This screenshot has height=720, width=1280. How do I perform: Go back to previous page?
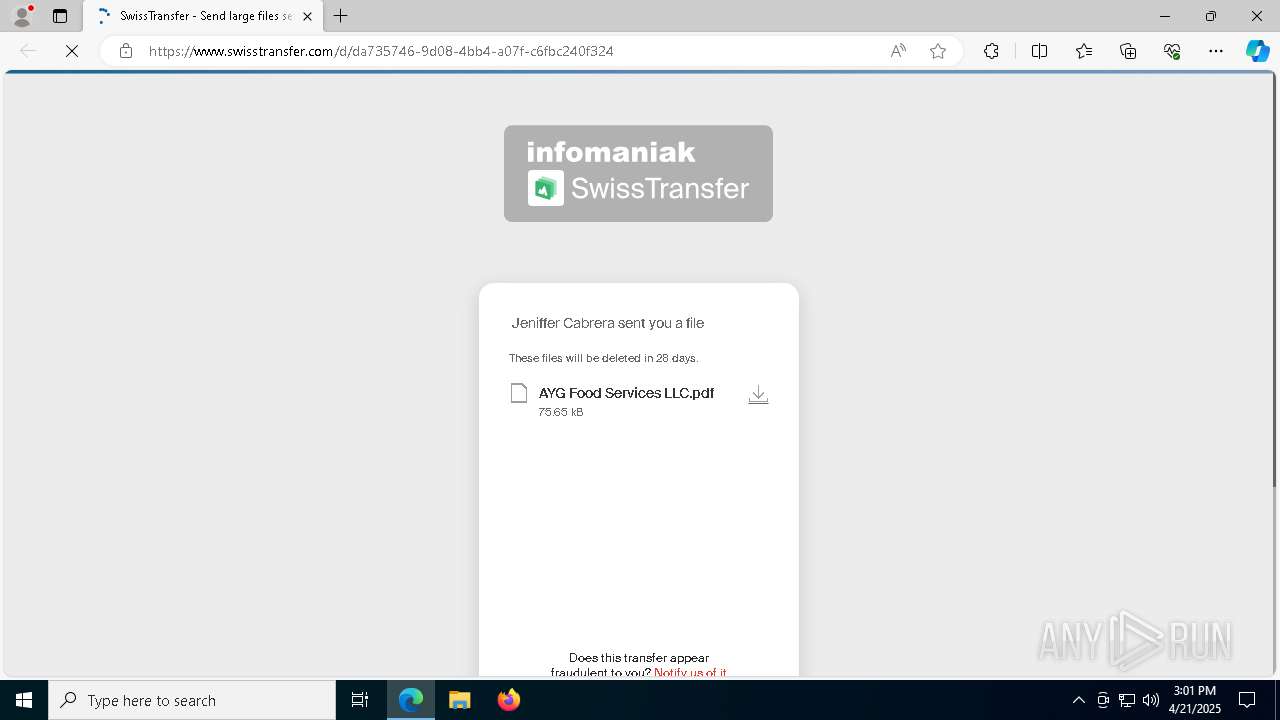pyautogui.click(x=28, y=51)
